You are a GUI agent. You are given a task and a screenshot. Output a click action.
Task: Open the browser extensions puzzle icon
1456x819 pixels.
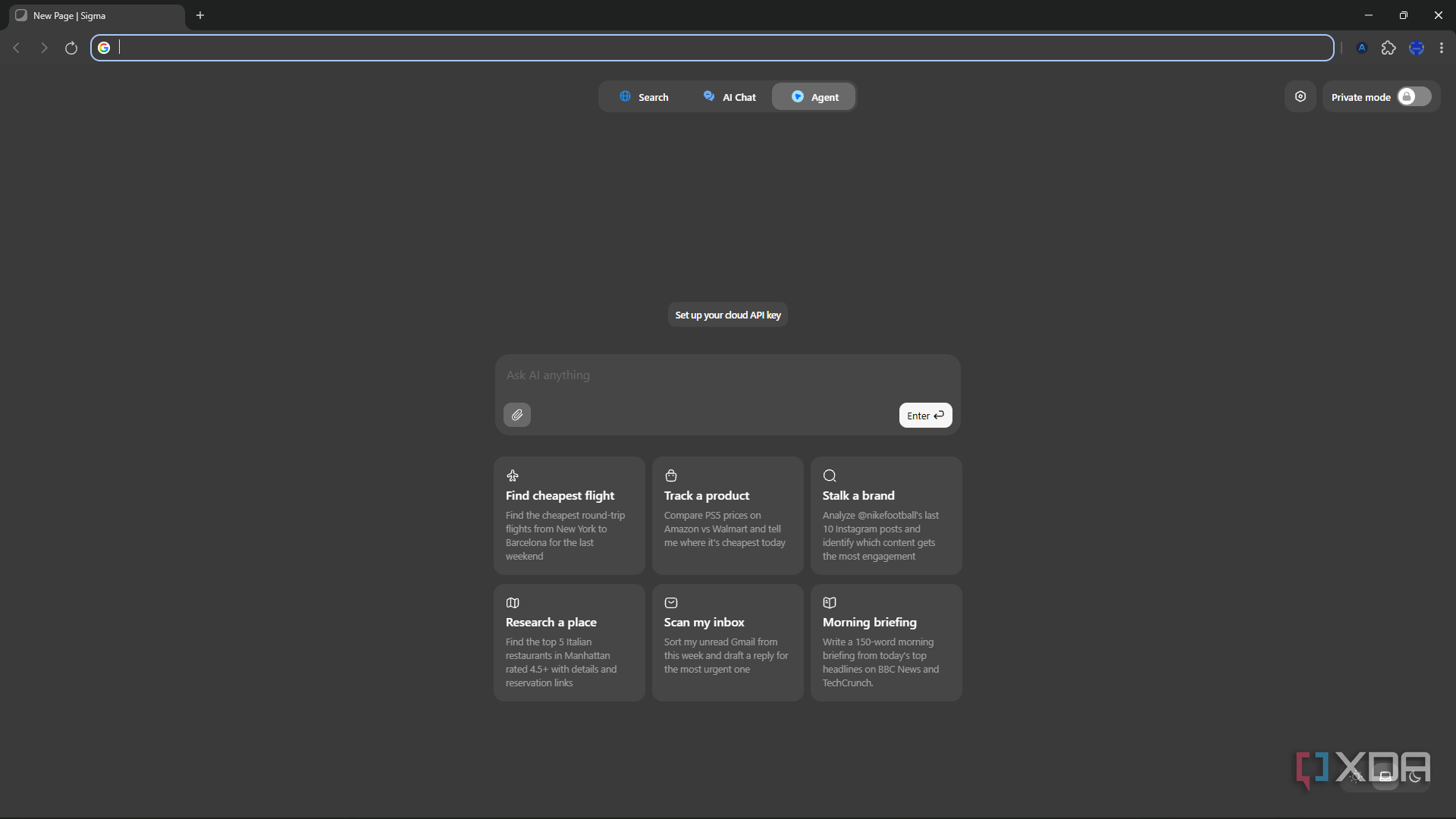coord(1389,48)
